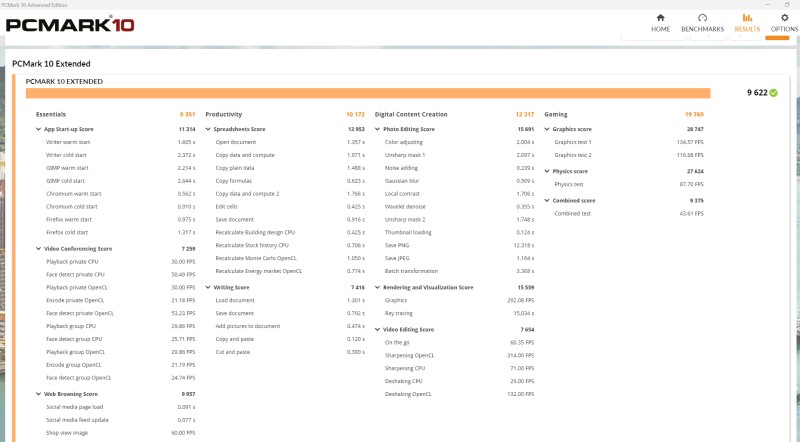
Task: Click the green valid result checkmark
Action: 773,93
